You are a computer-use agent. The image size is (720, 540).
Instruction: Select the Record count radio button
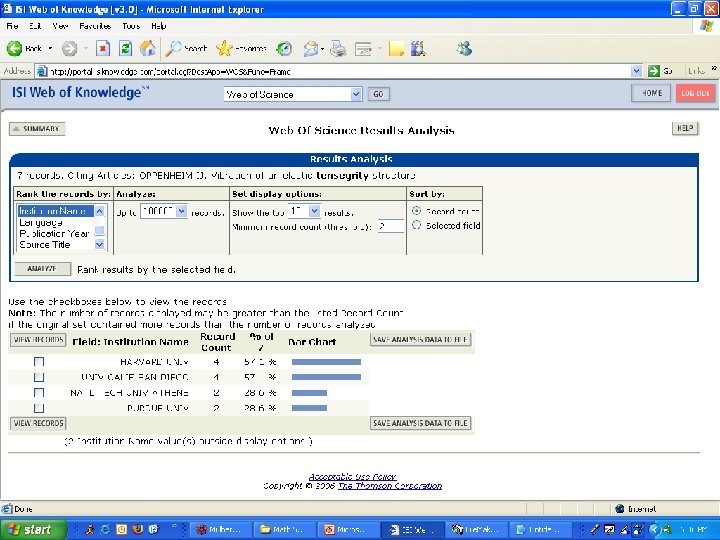(416, 211)
